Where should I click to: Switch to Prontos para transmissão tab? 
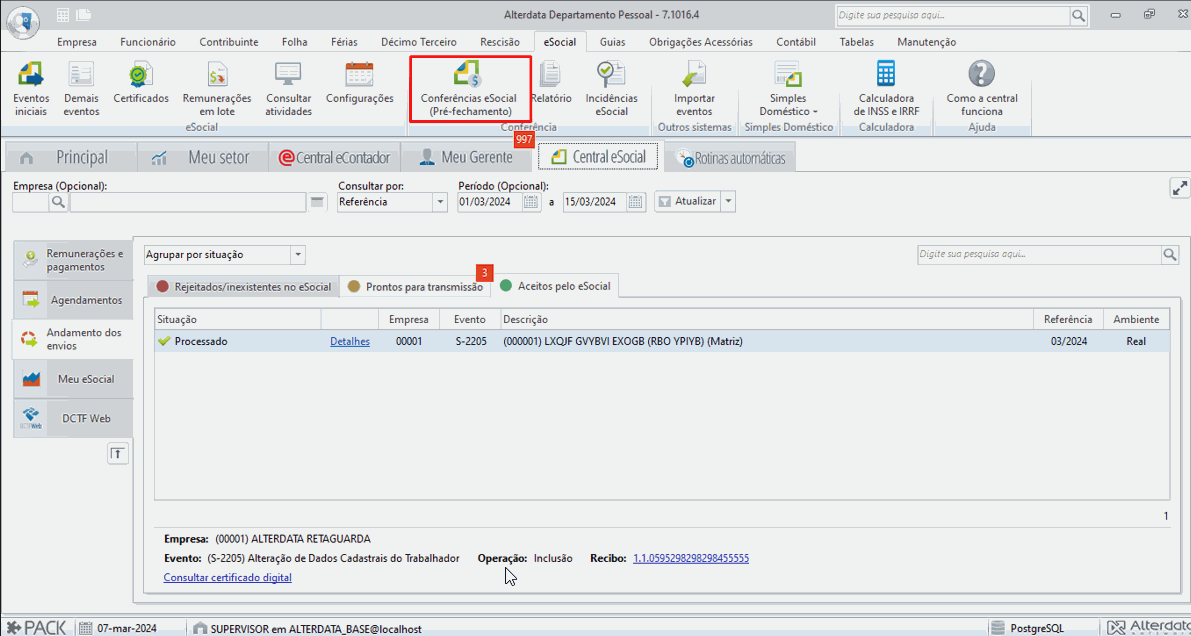click(x=415, y=286)
